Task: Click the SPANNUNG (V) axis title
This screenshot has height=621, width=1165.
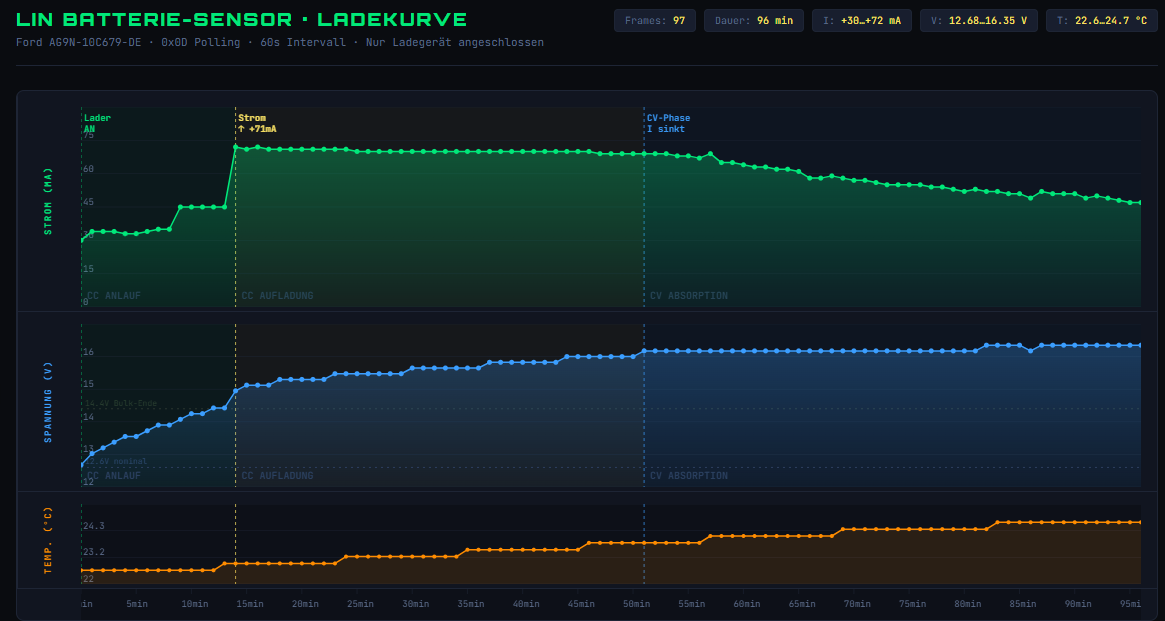Action: (x=47, y=401)
